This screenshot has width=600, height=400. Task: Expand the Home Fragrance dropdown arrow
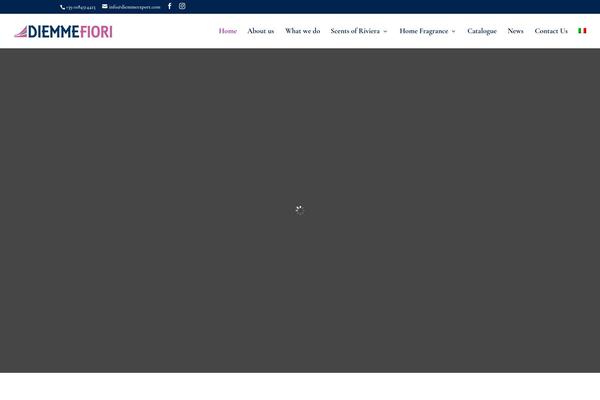coord(453,31)
